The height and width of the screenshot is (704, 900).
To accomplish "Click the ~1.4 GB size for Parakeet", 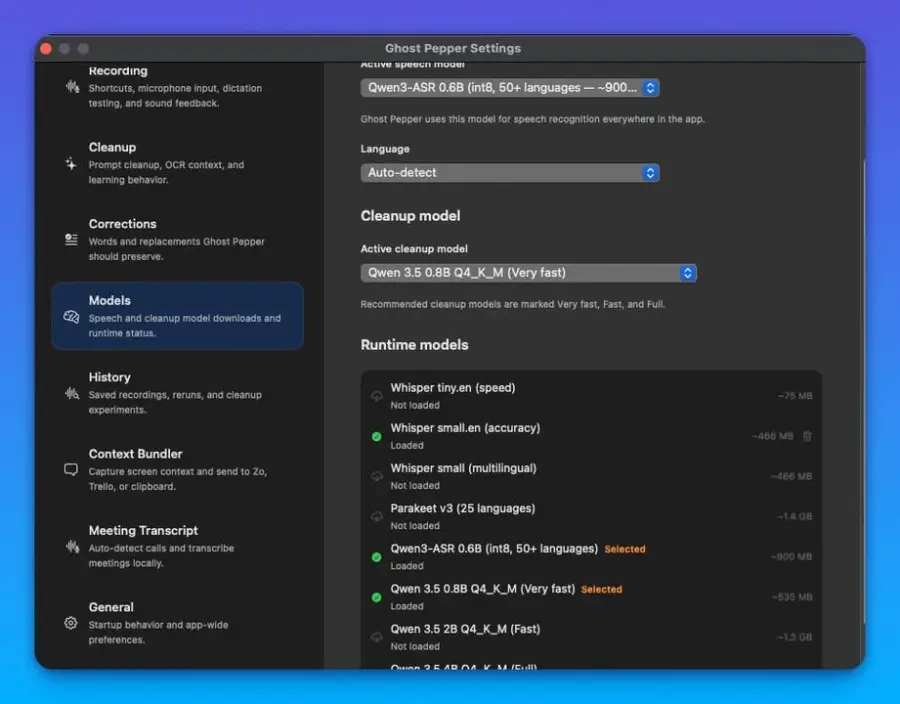I will point(795,516).
